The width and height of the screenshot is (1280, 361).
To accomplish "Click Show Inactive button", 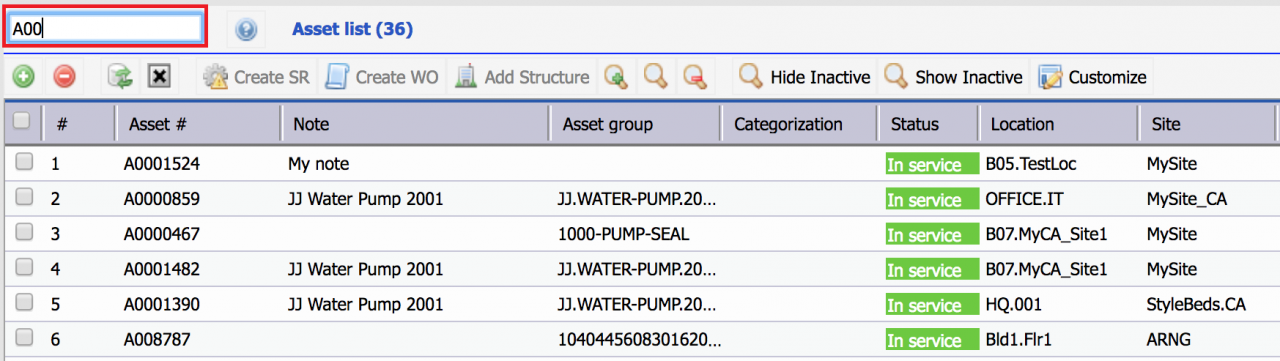I will [954, 77].
